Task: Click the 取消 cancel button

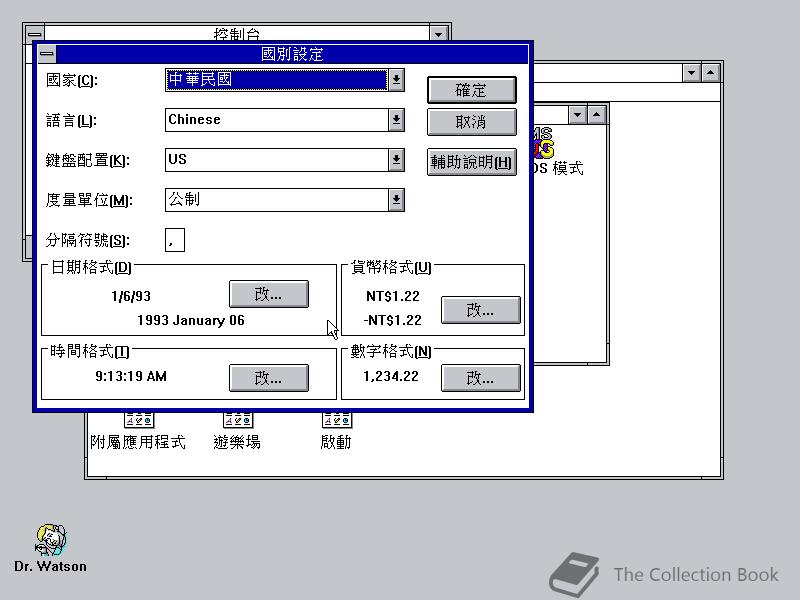Action: 471,122
